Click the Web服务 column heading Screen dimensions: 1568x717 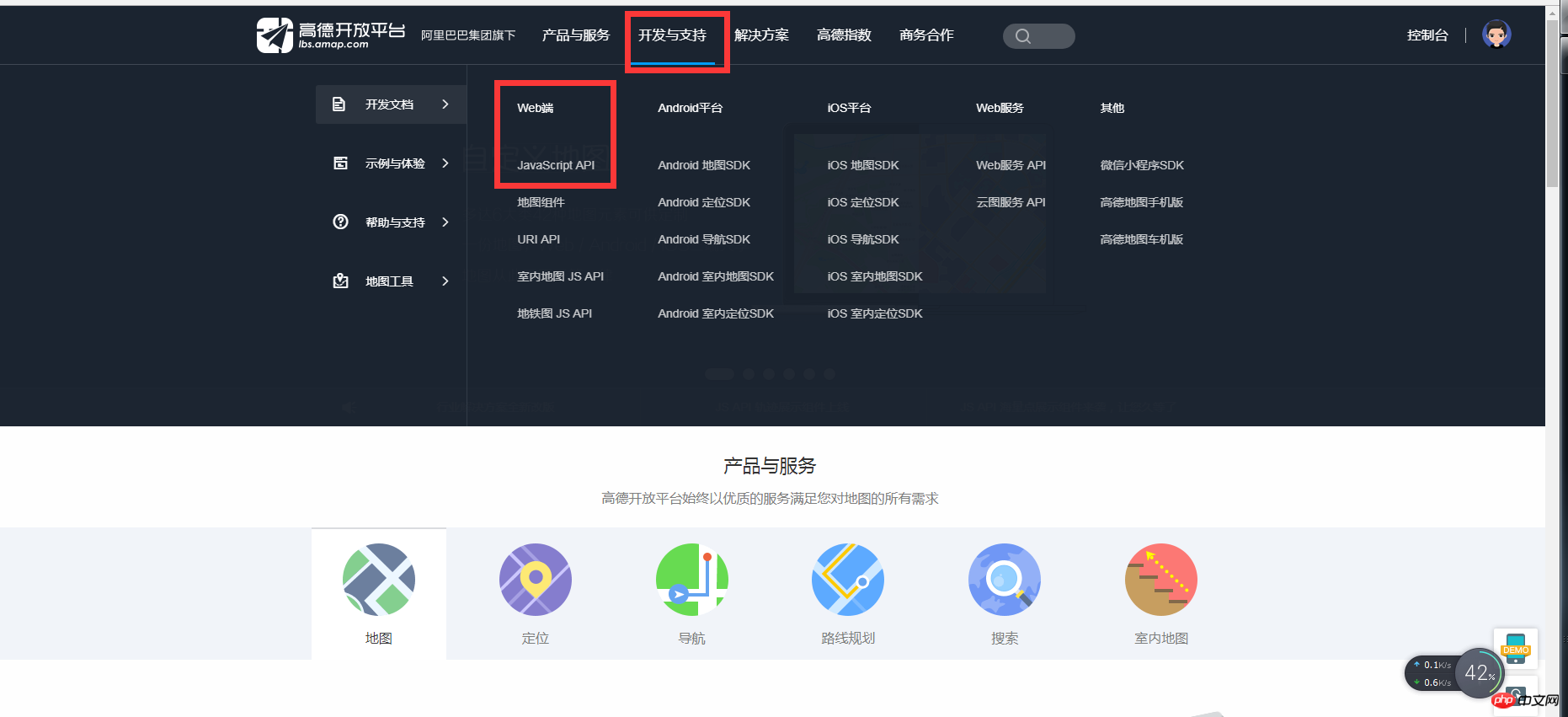[1000, 108]
